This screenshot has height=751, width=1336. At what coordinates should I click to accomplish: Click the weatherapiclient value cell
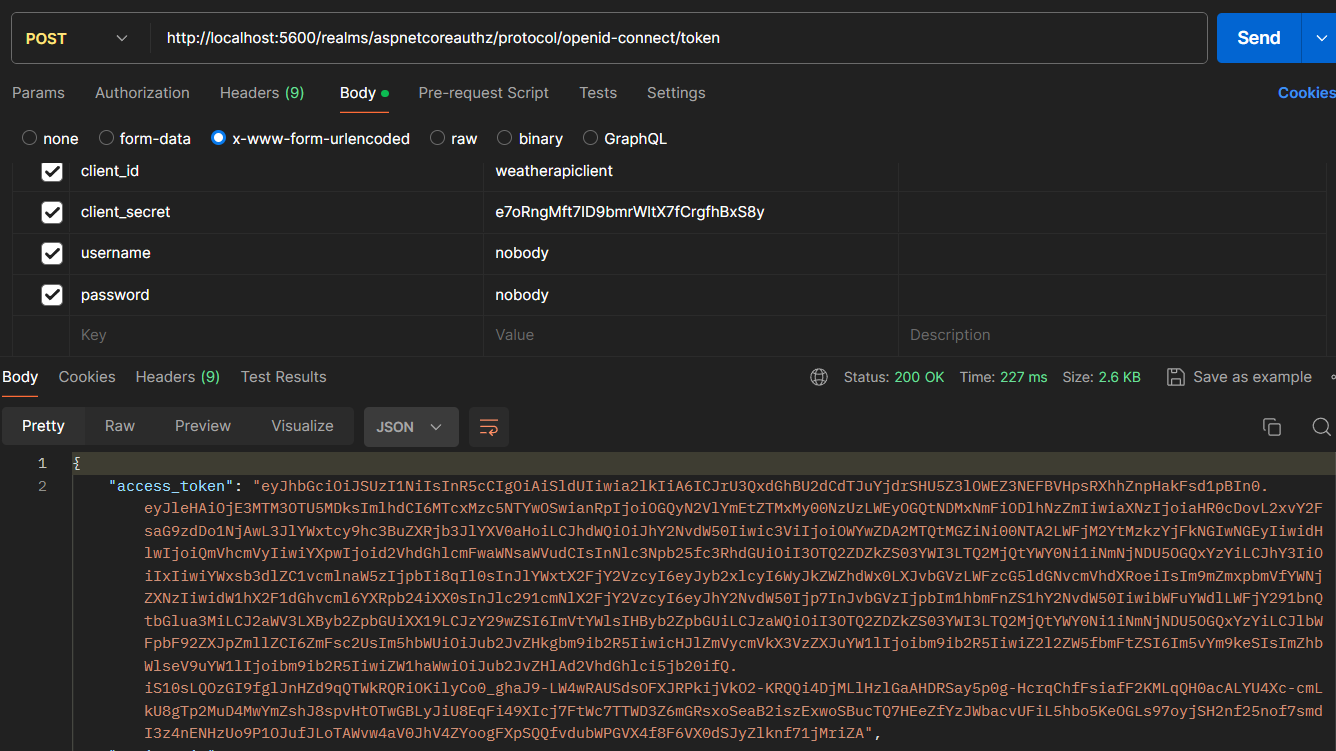pos(691,171)
